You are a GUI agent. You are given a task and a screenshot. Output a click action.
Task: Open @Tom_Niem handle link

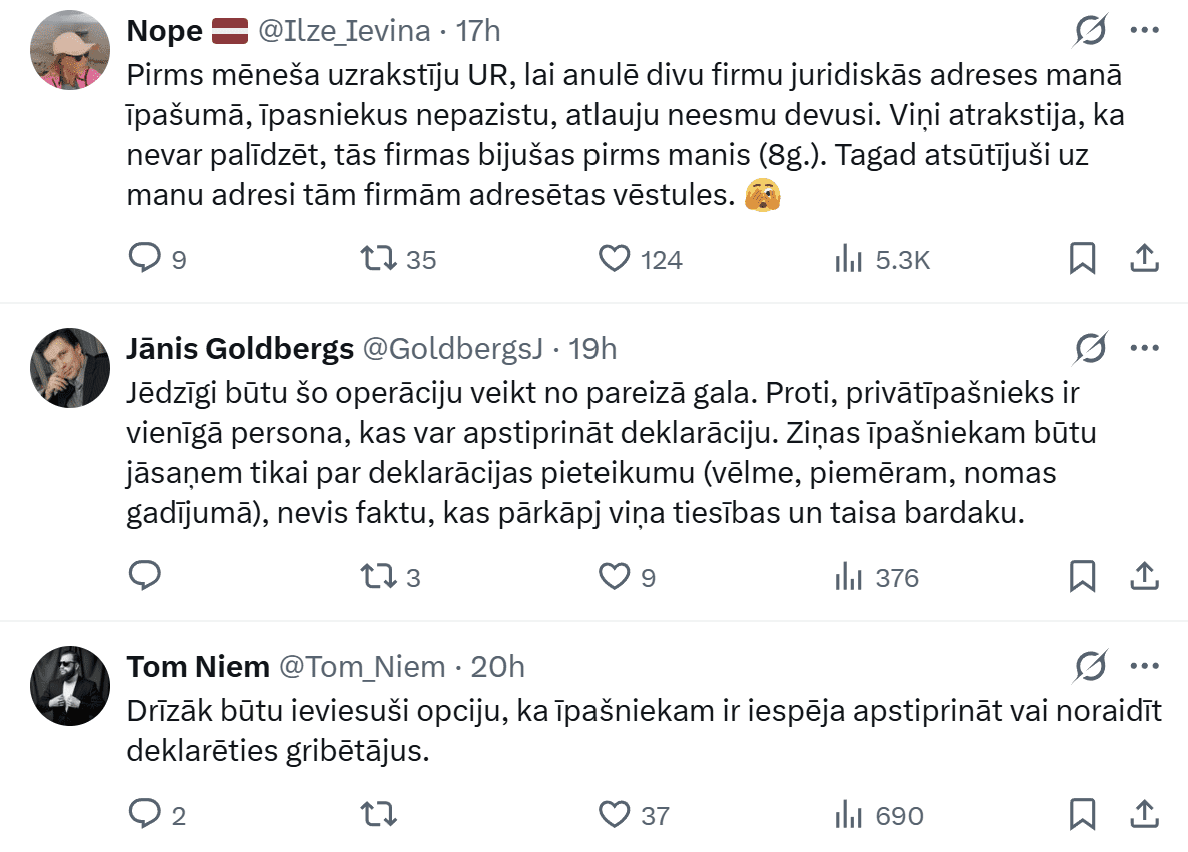coord(361,666)
